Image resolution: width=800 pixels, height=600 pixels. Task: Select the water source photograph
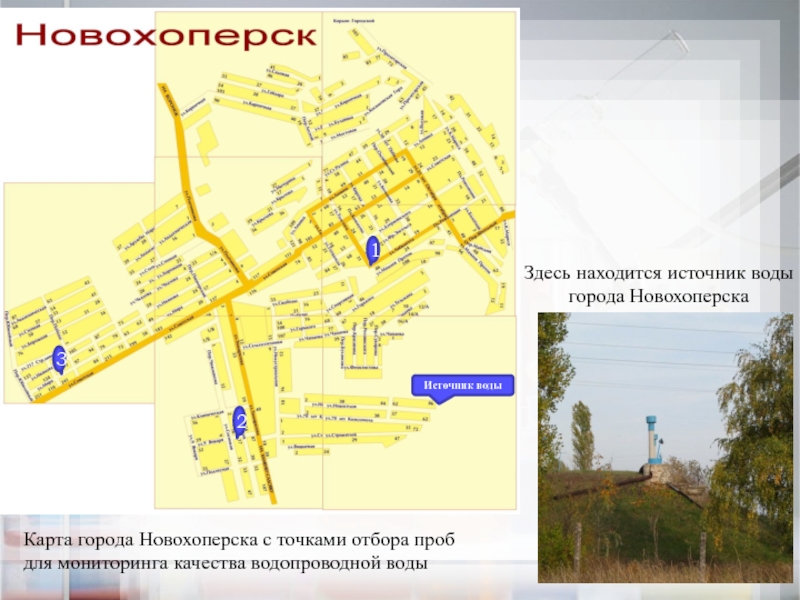665,447
